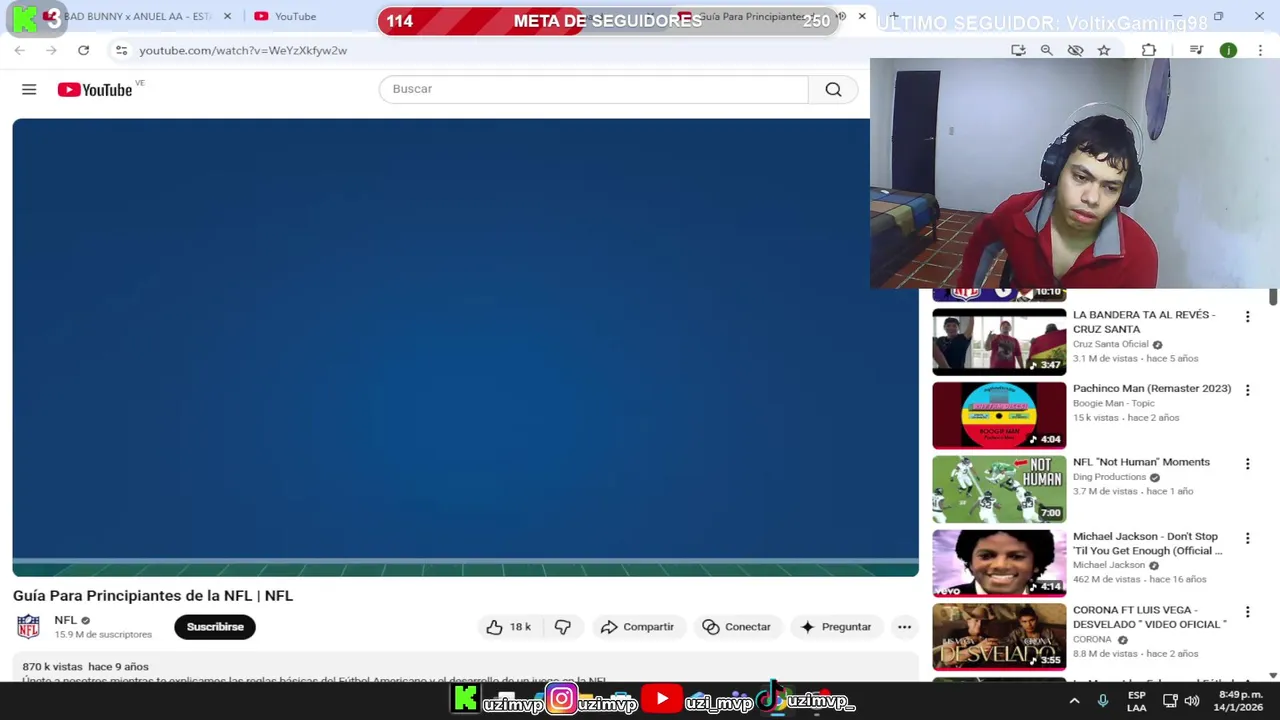
Task: Open Pachinco Man (Remaster 2023) thumbnail
Action: [999, 416]
